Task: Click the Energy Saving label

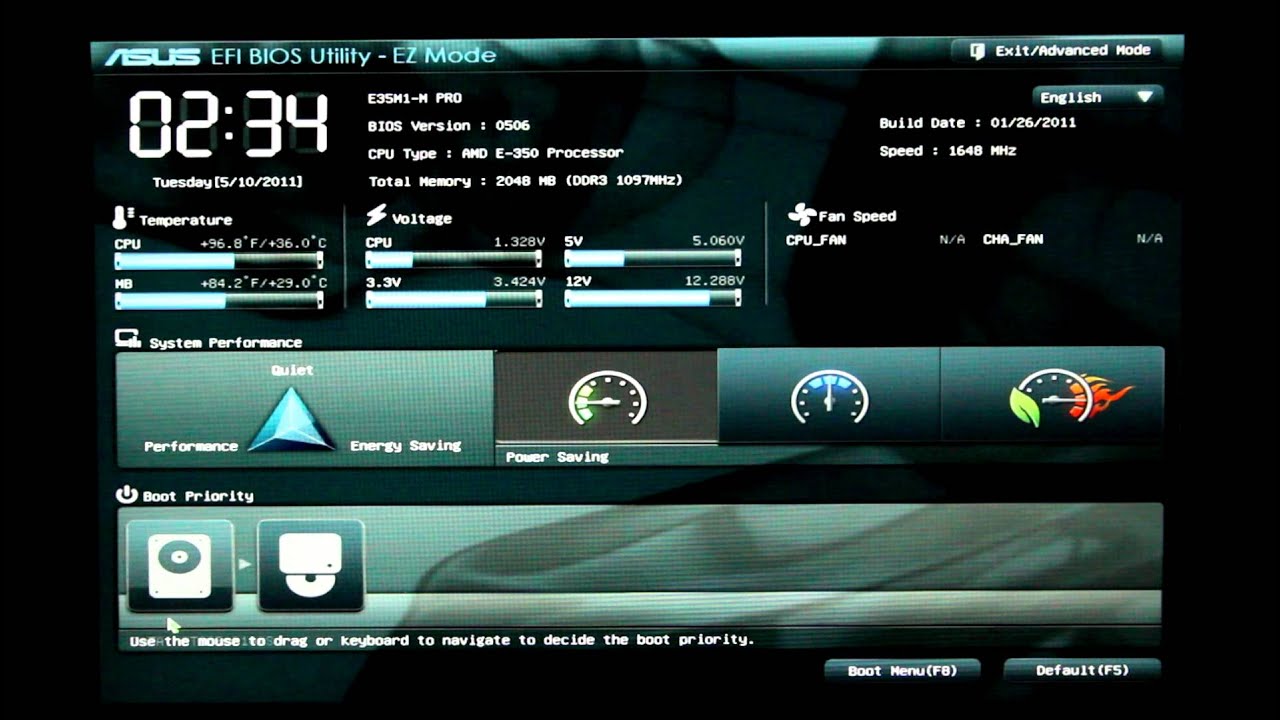Action: click(406, 446)
